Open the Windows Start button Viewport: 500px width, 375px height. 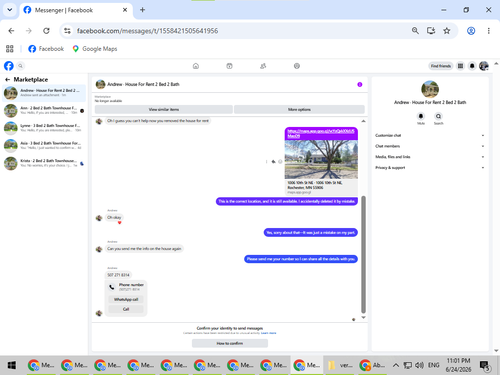click(12, 365)
